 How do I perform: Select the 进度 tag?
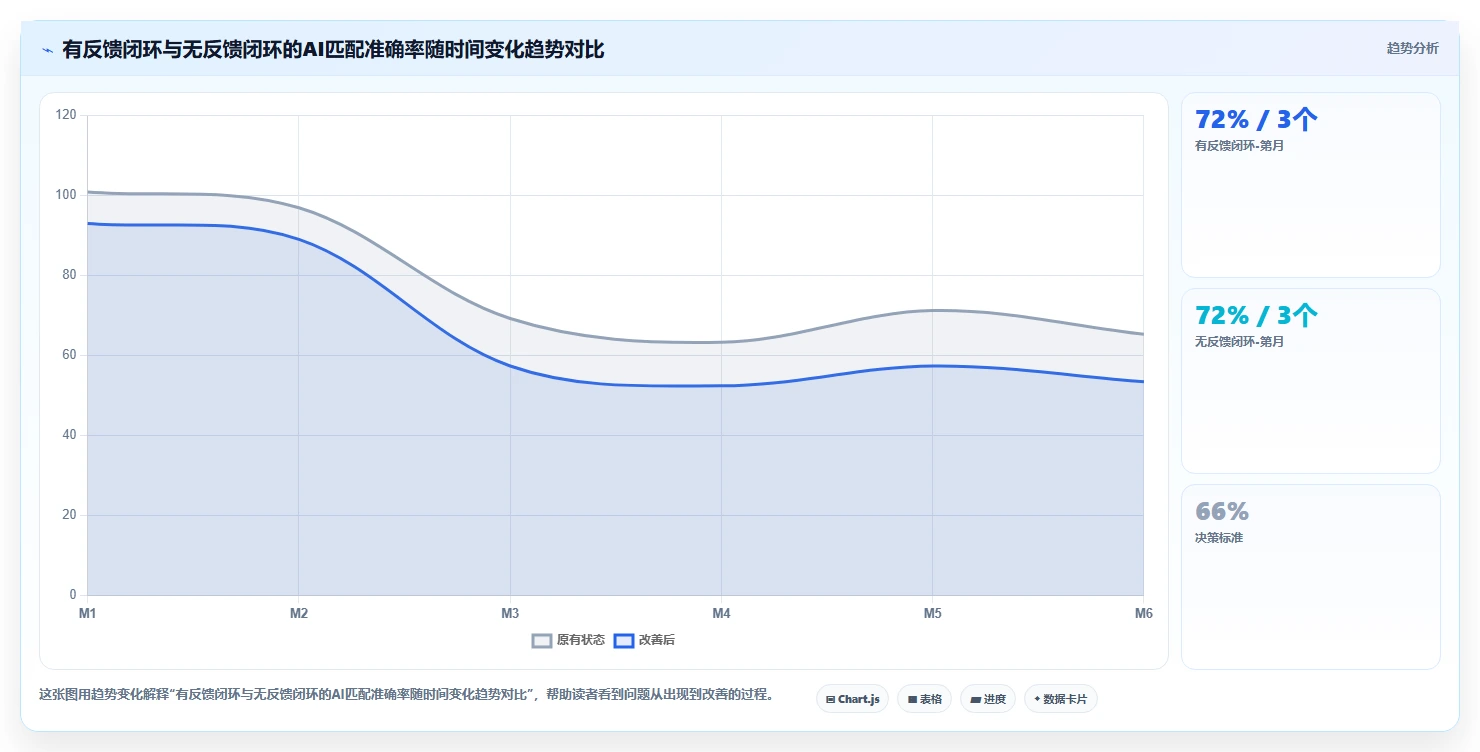987,699
